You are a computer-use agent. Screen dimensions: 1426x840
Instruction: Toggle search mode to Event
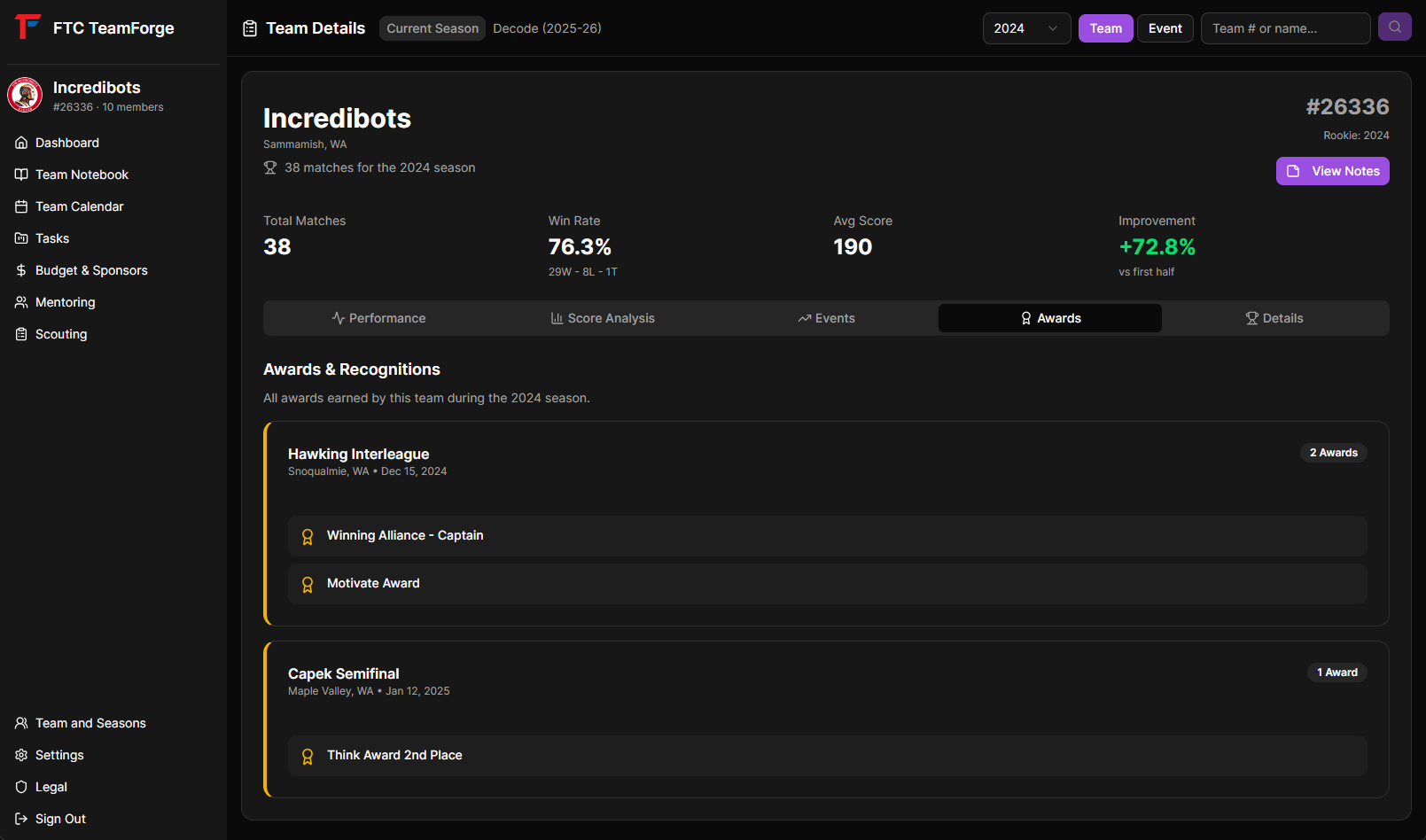(1165, 28)
